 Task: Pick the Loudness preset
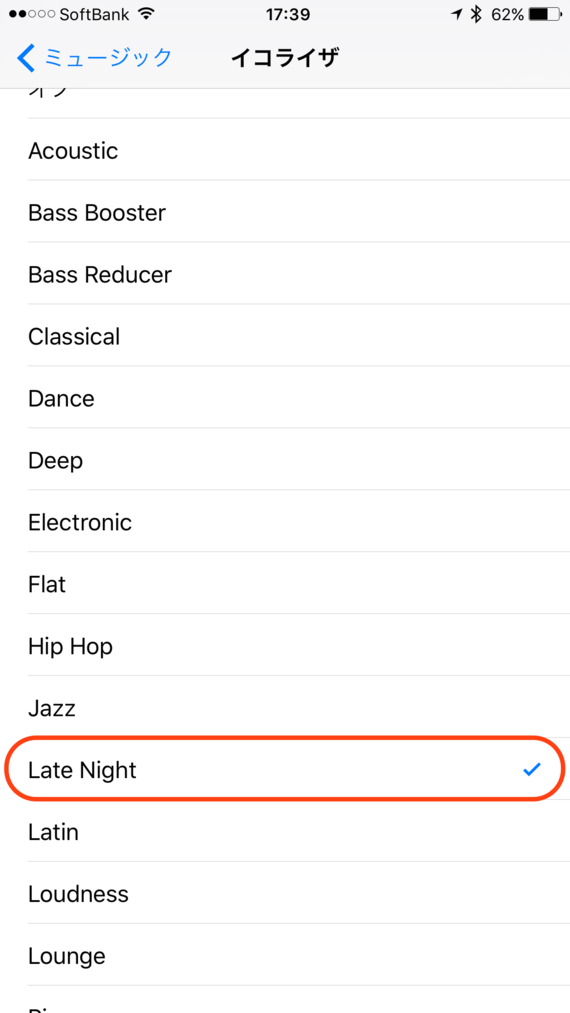[x=285, y=894]
